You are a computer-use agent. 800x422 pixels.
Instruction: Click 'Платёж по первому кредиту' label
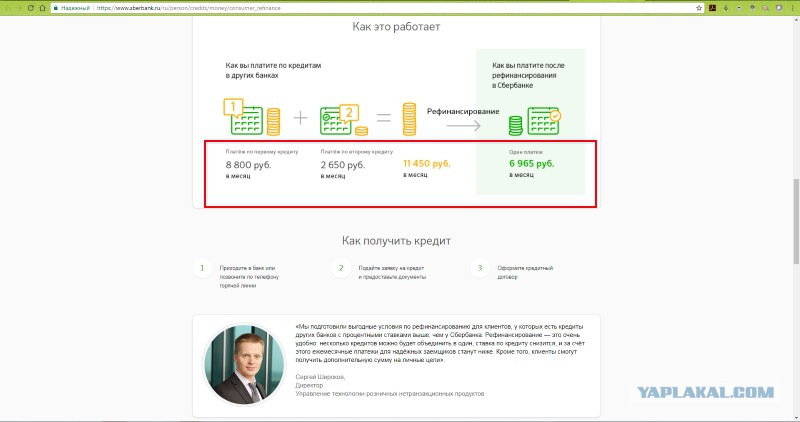click(262, 152)
